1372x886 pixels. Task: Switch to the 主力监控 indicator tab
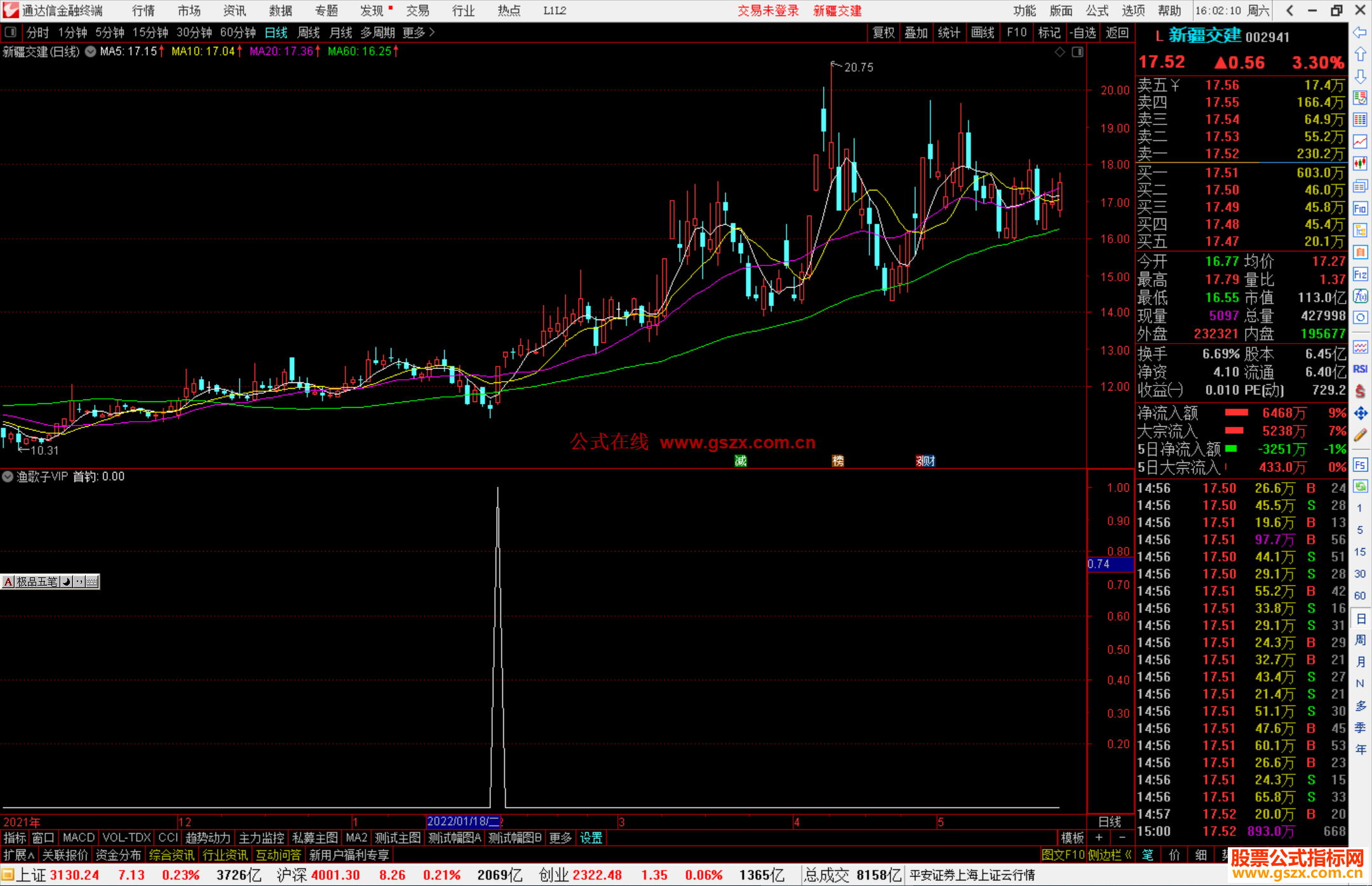tap(261, 838)
